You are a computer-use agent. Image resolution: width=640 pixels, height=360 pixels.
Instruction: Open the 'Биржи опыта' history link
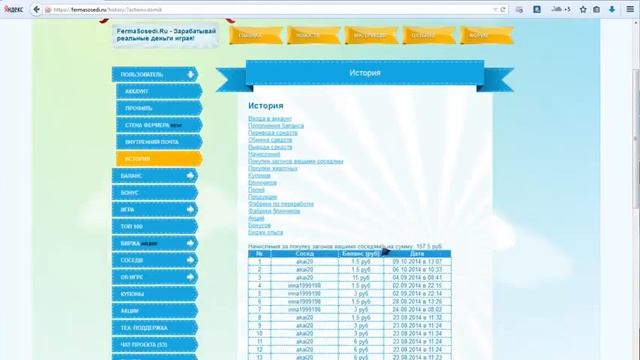[265, 232]
